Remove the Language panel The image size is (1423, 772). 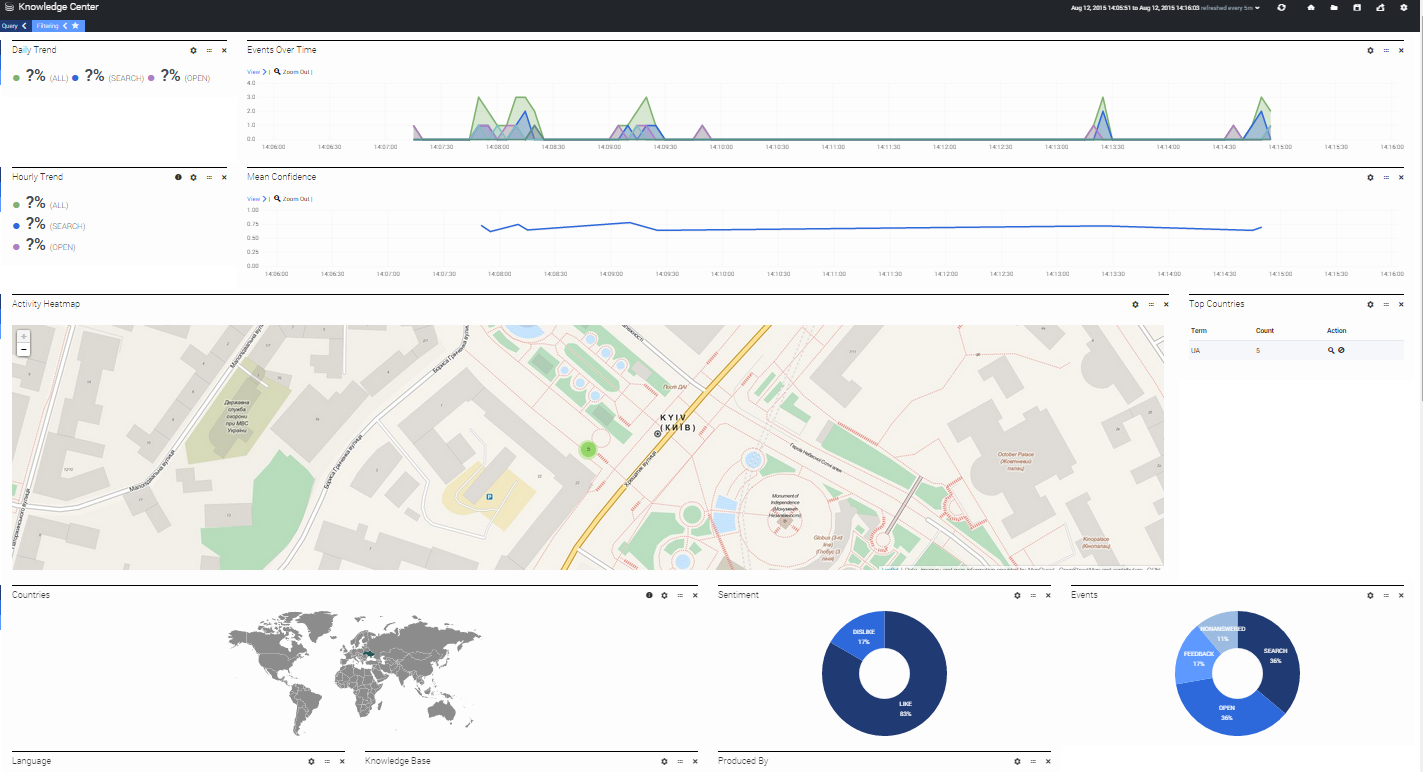pos(342,761)
